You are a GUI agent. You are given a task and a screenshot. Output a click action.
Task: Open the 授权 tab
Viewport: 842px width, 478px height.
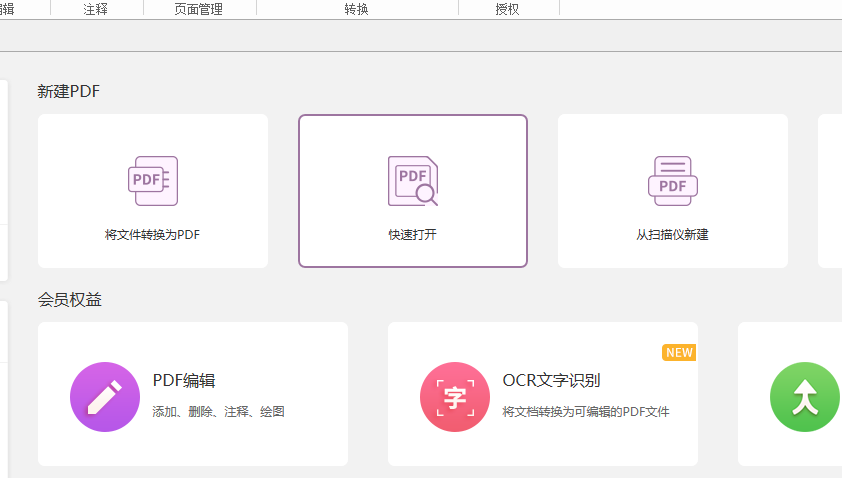507,9
